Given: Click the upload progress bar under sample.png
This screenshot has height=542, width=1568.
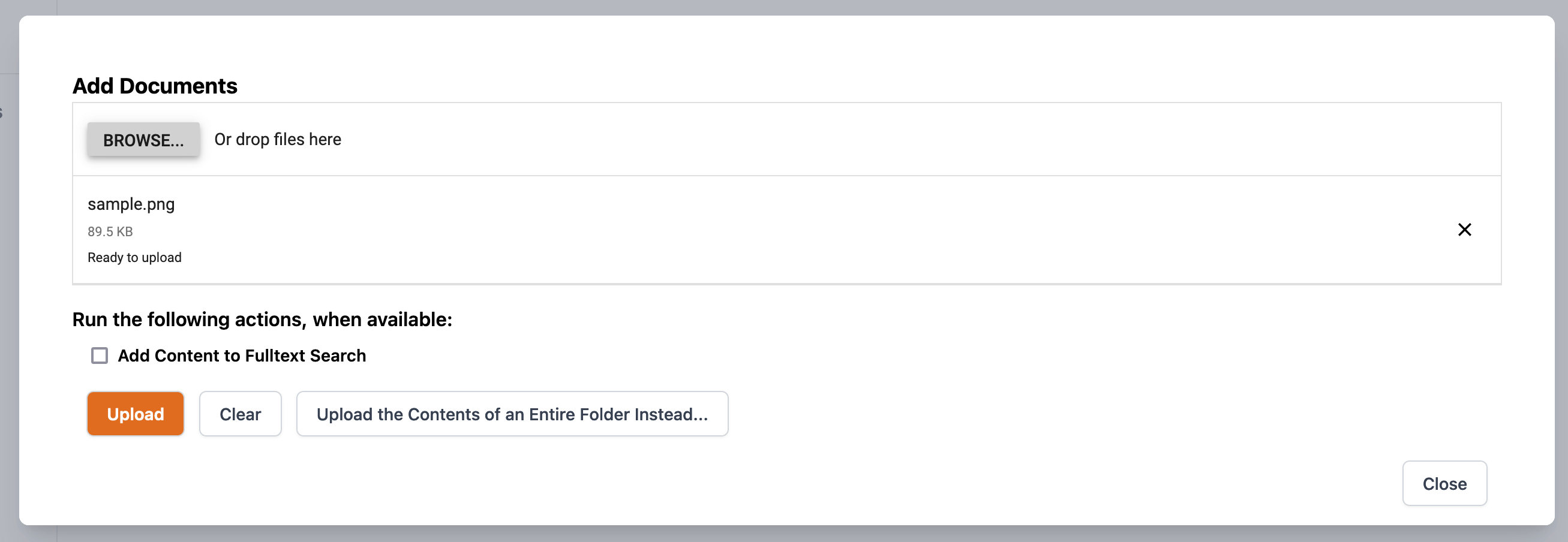Looking at the screenshot, I should 786,284.
